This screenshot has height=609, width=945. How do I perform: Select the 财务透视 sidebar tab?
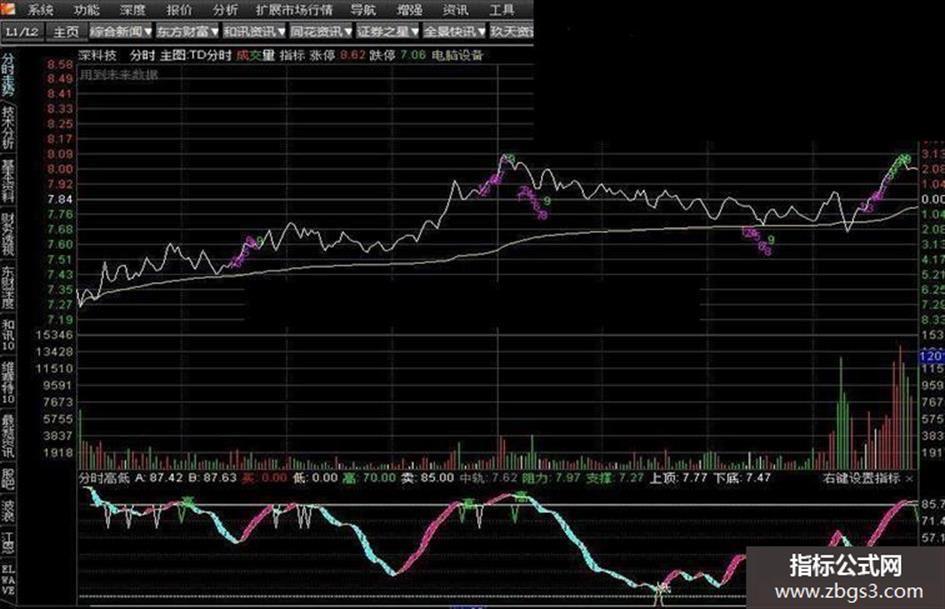tap(8, 234)
